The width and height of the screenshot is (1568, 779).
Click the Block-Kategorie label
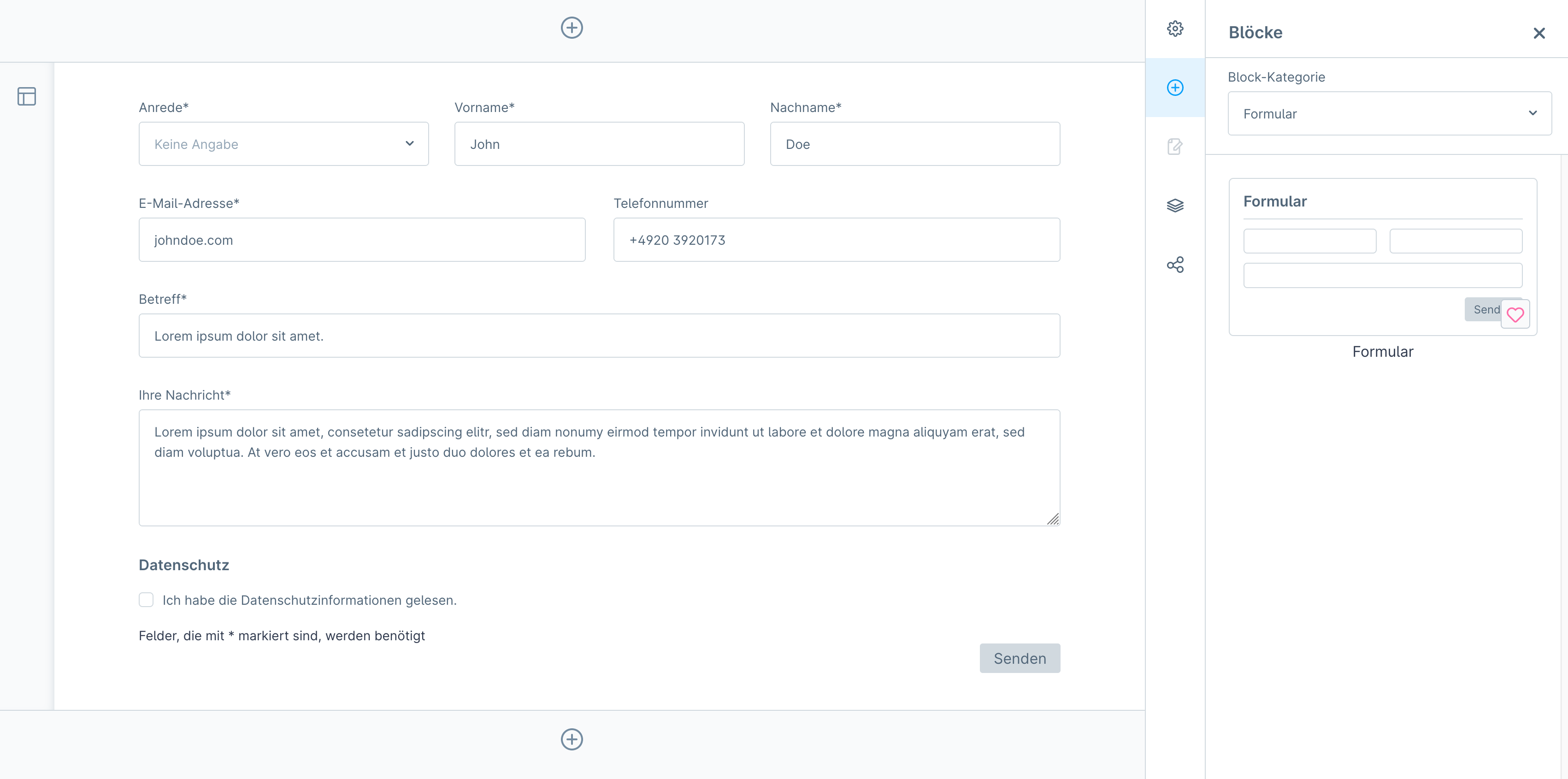(1276, 77)
